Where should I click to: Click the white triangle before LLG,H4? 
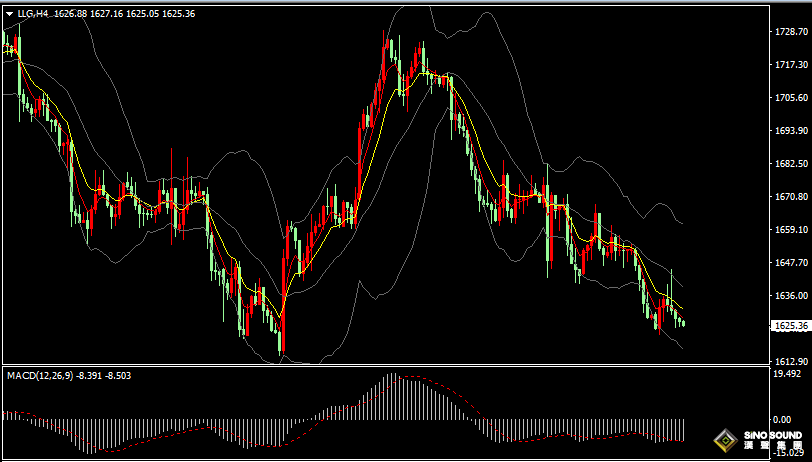pyautogui.click(x=9, y=13)
